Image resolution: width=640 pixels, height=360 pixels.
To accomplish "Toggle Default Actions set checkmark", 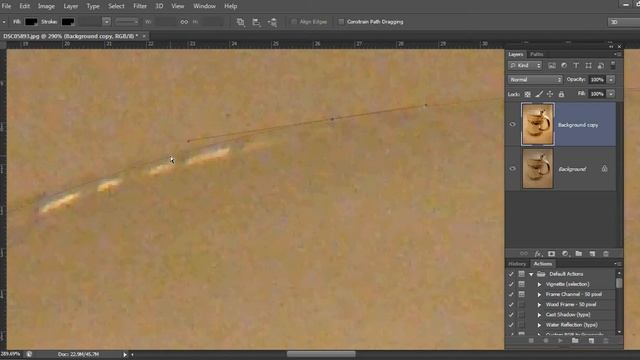I will tap(511, 274).
